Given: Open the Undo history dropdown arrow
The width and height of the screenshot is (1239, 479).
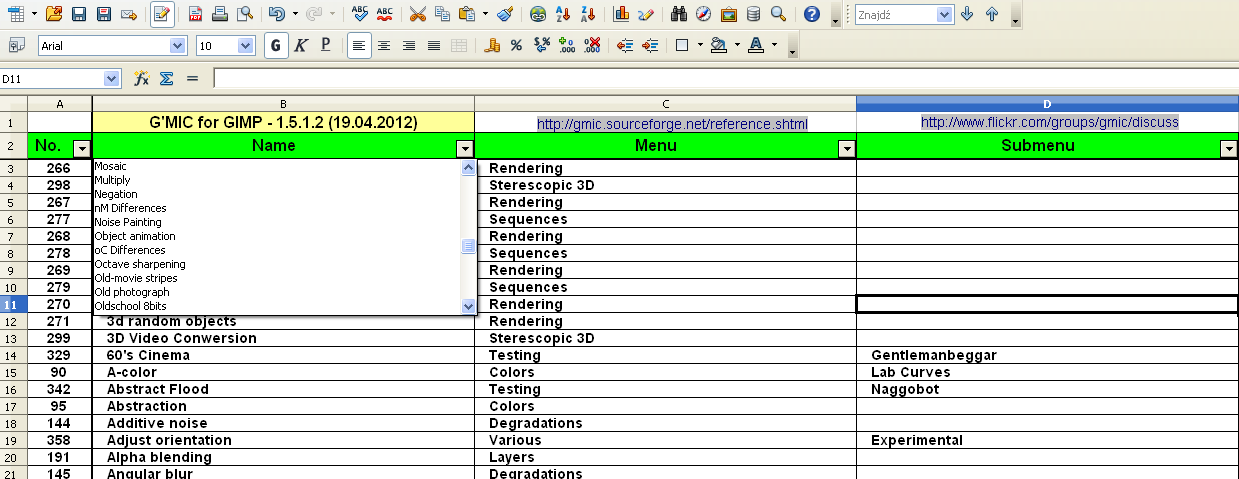Looking at the screenshot, I should [295, 14].
